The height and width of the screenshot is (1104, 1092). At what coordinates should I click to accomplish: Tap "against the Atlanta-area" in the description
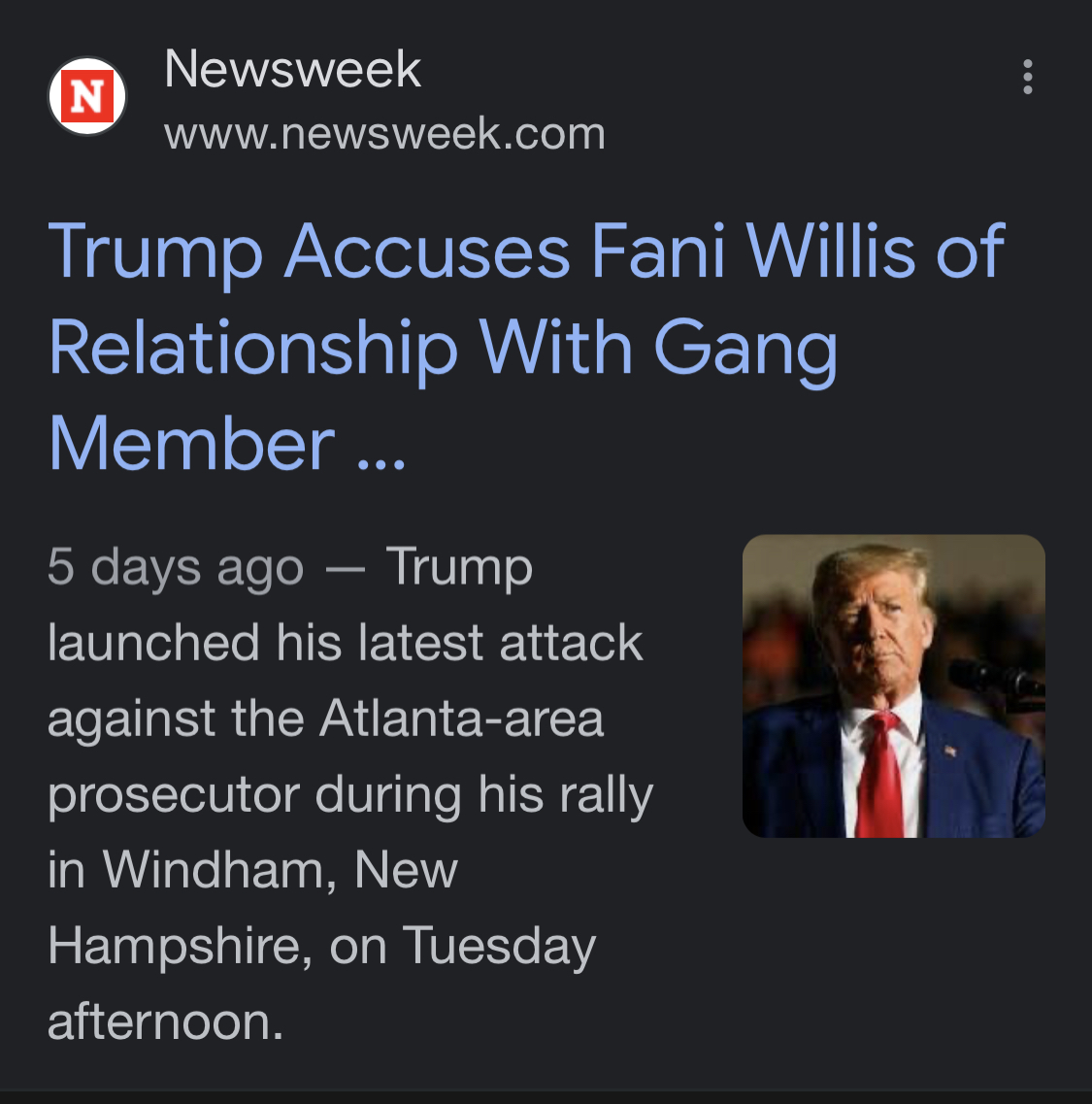pos(325,719)
